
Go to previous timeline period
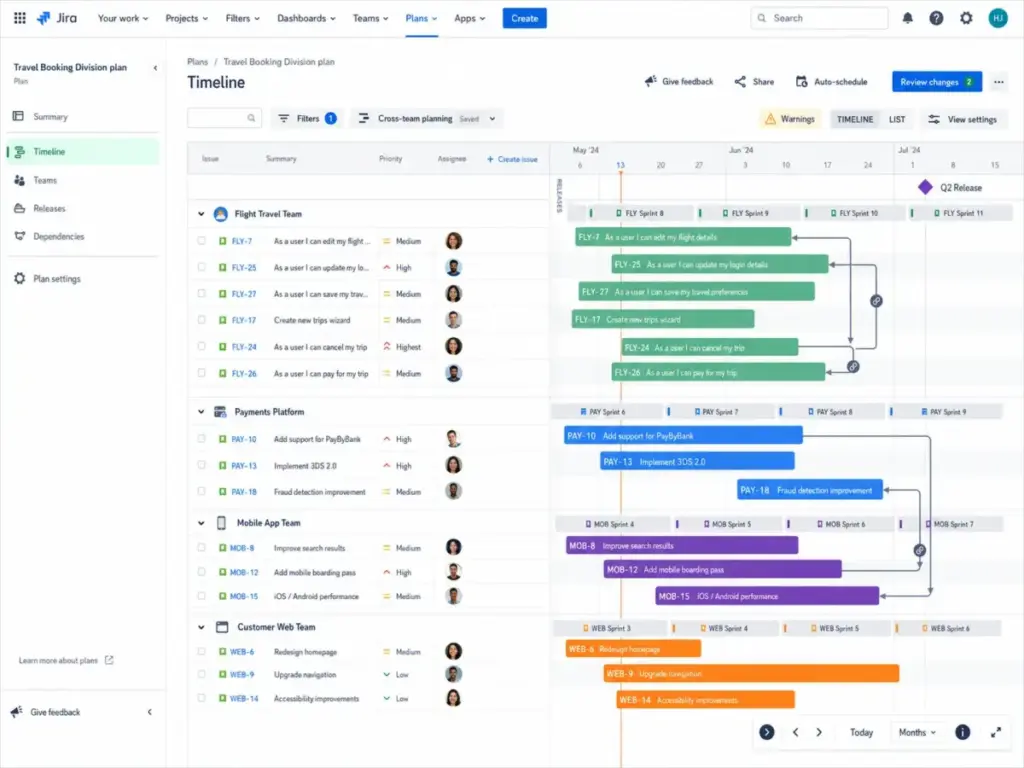pyautogui.click(x=795, y=732)
